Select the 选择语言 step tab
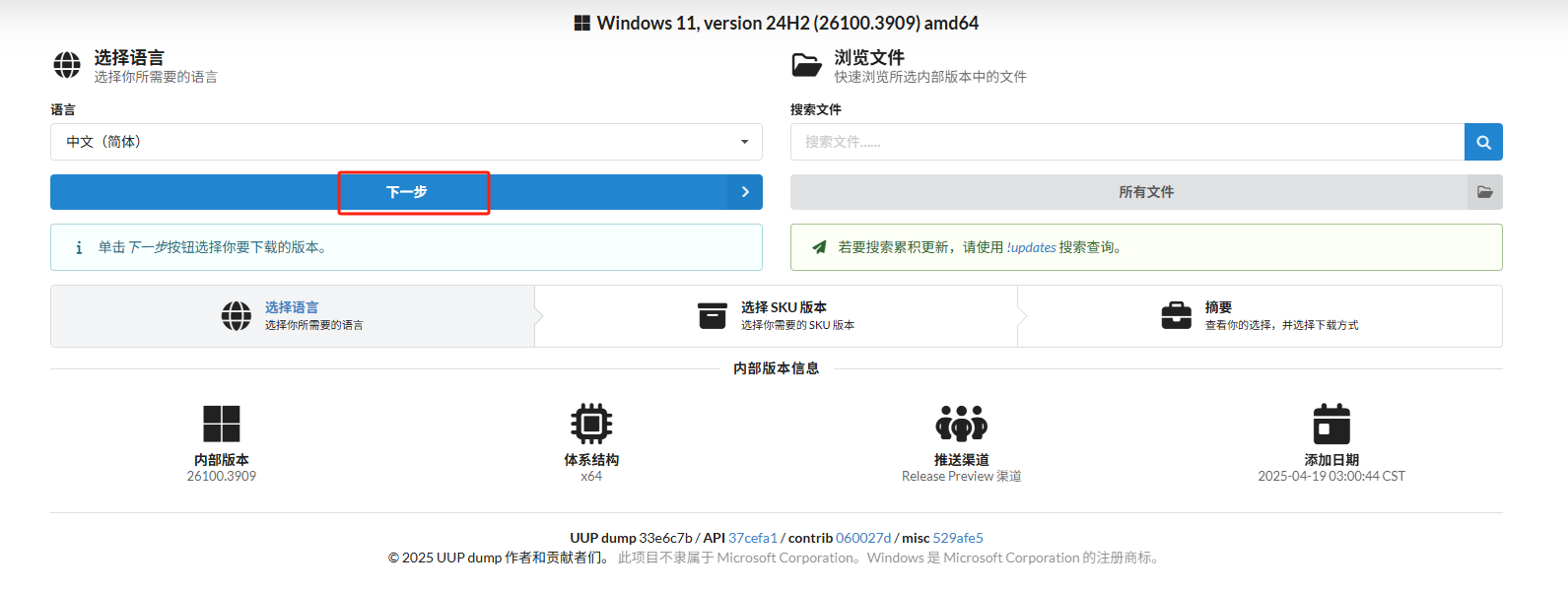 coord(293,316)
